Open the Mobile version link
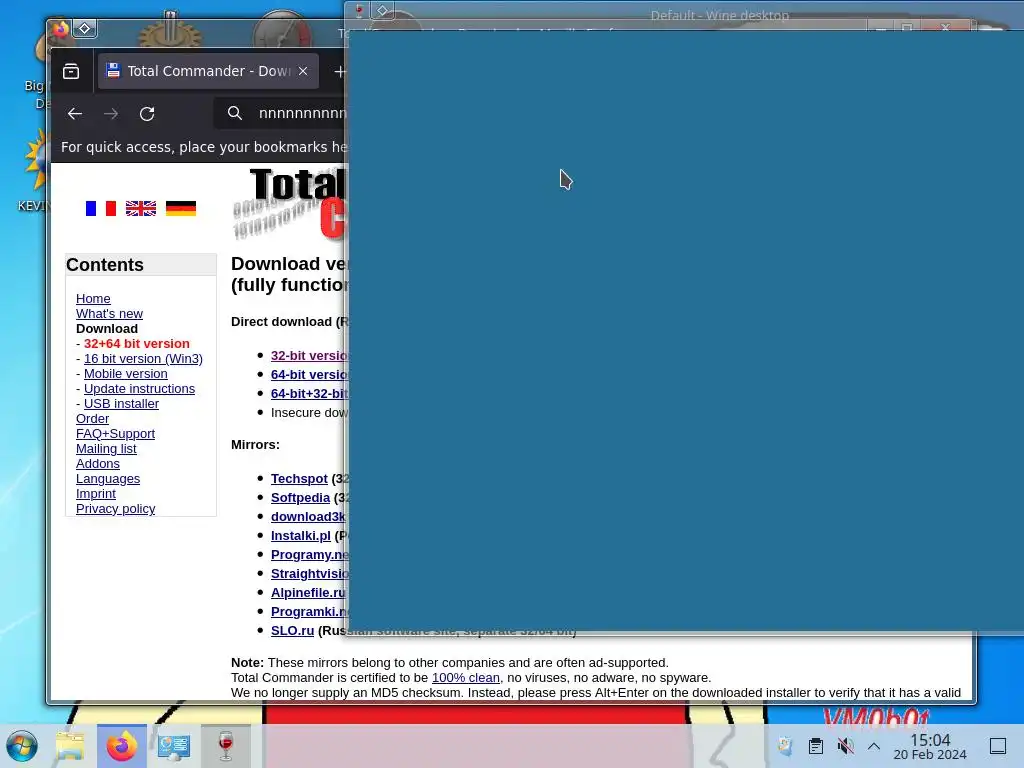Screen dimensions: 1024x768 coord(125,374)
